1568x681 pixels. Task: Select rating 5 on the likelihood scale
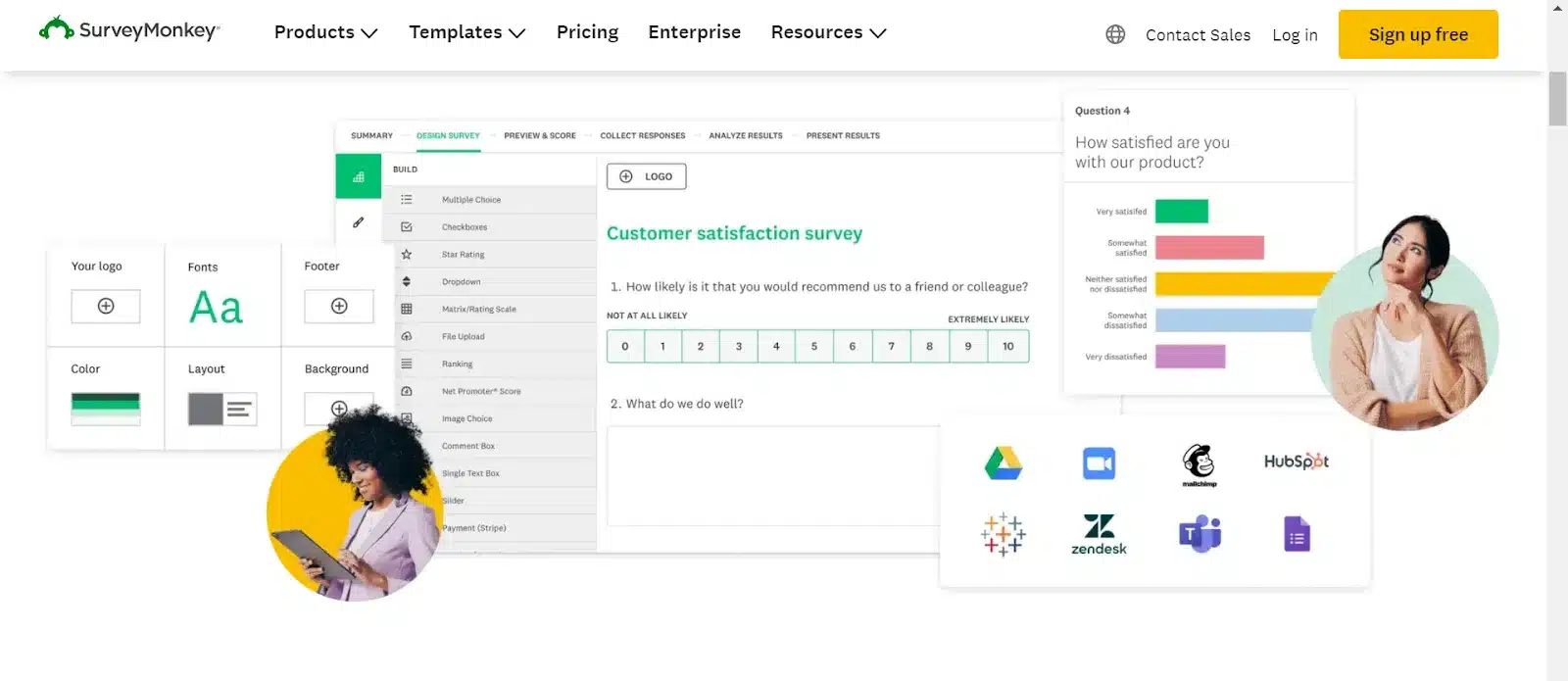(814, 346)
